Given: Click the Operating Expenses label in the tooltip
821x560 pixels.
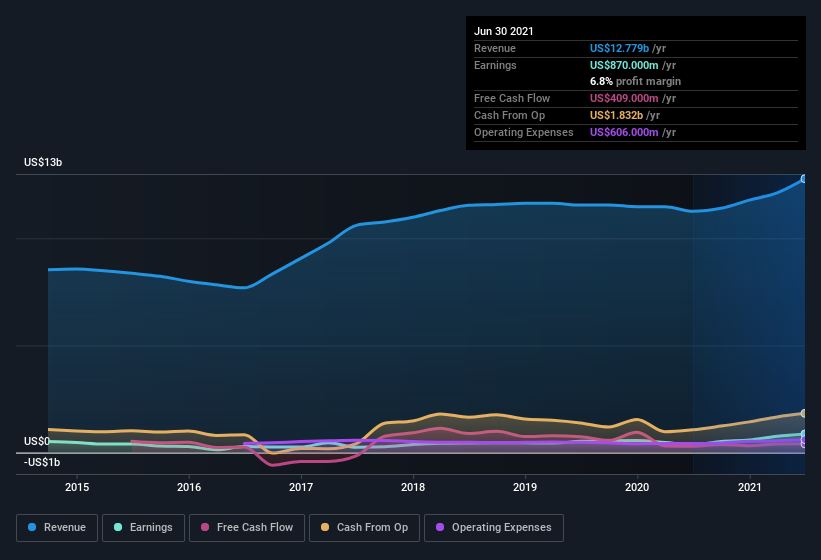Looking at the screenshot, I should pos(524,132).
